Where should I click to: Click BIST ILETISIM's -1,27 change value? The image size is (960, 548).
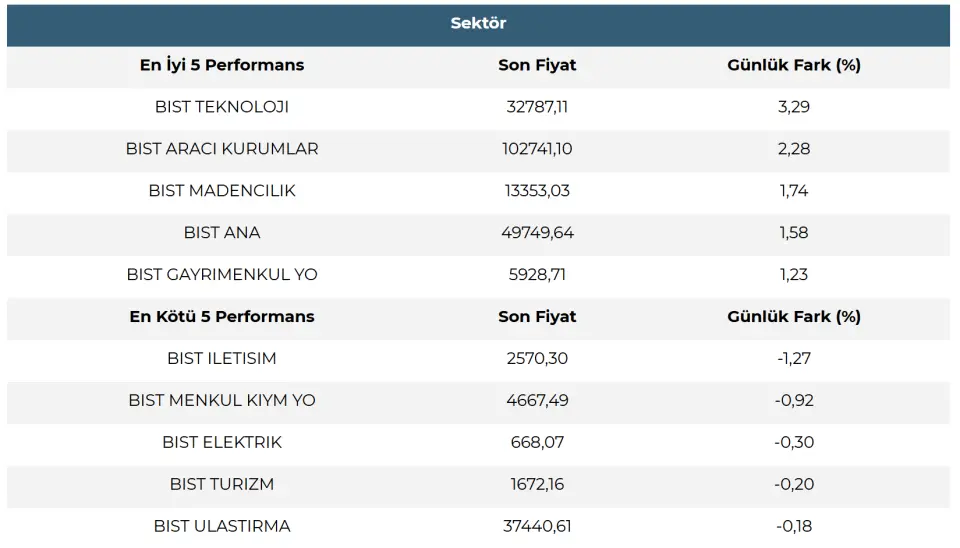794,359
